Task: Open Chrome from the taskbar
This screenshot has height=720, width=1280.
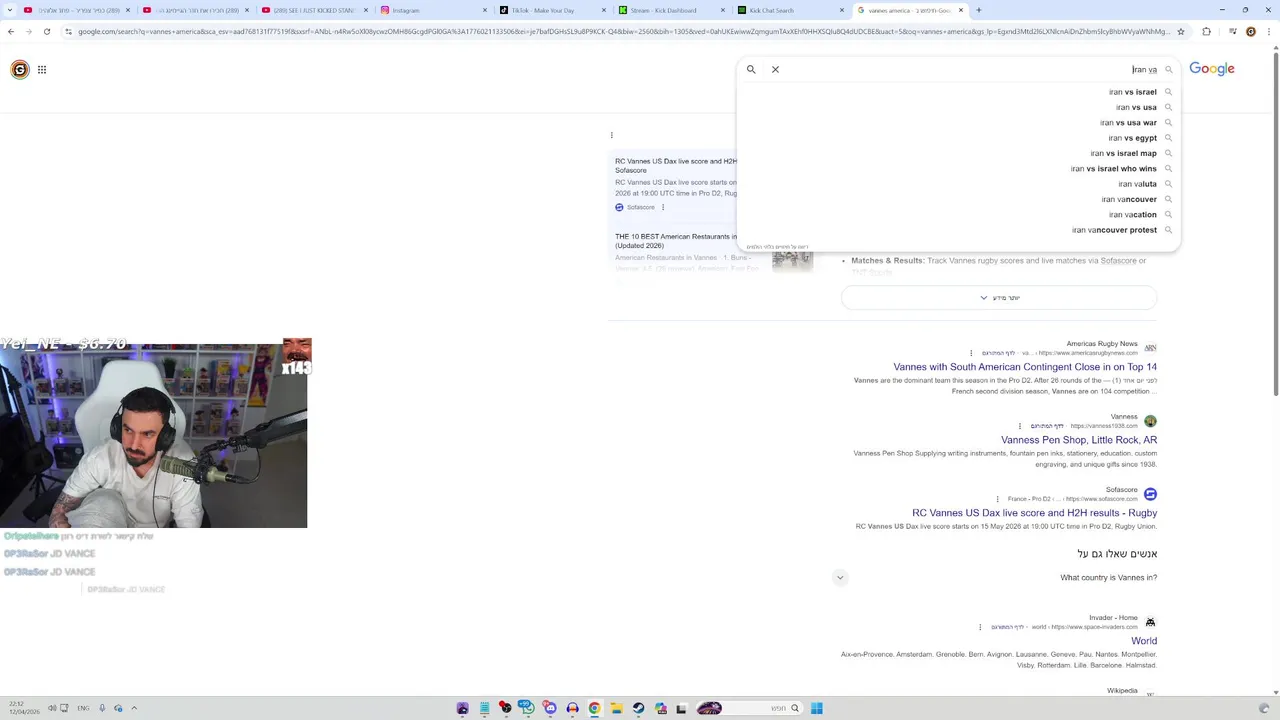Action: pyautogui.click(x=594, y=708)
